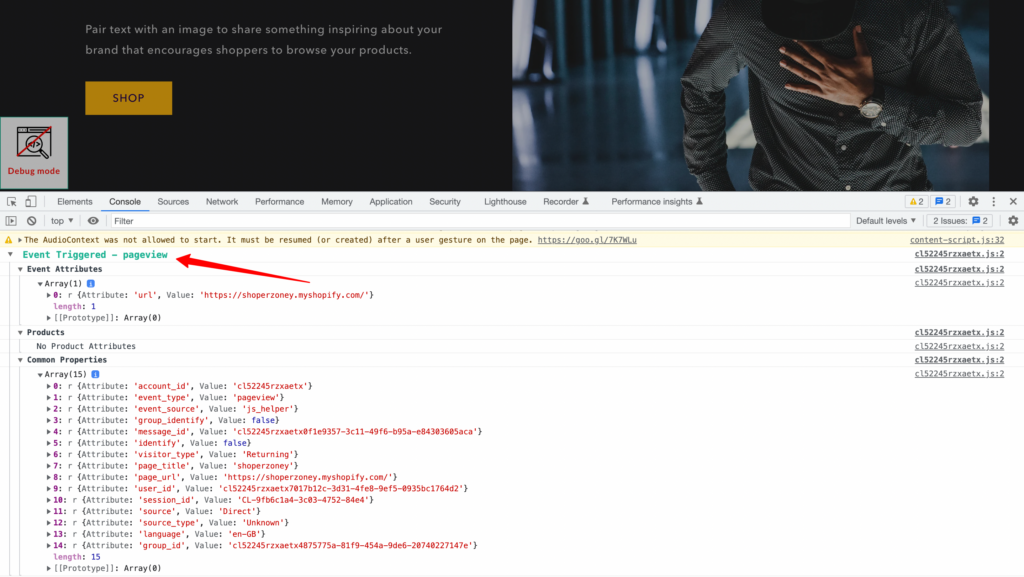Switch to the Console tab
This screenshot has height=577, width=1024.
click(x=125, y=202)
